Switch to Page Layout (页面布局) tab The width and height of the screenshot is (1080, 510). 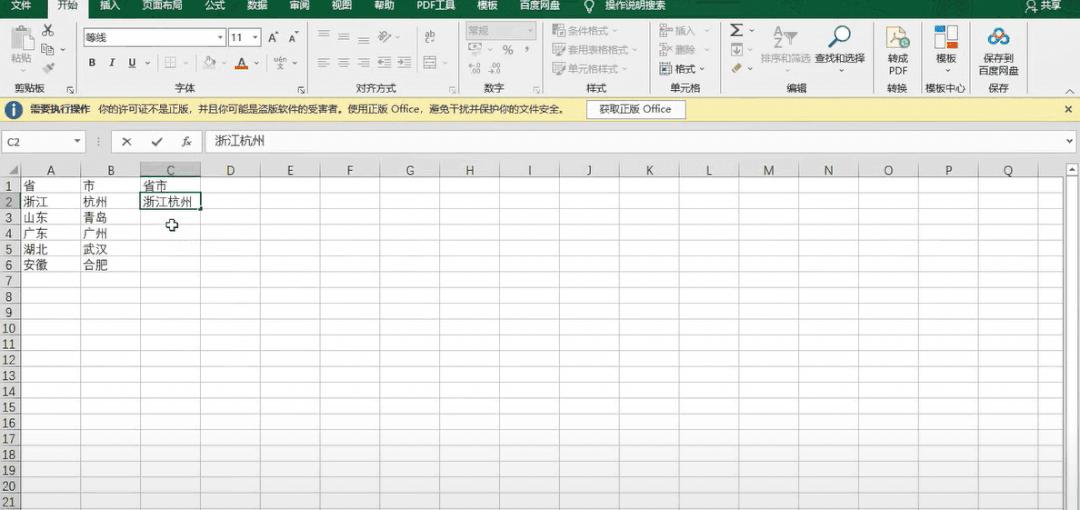point(161,6)
